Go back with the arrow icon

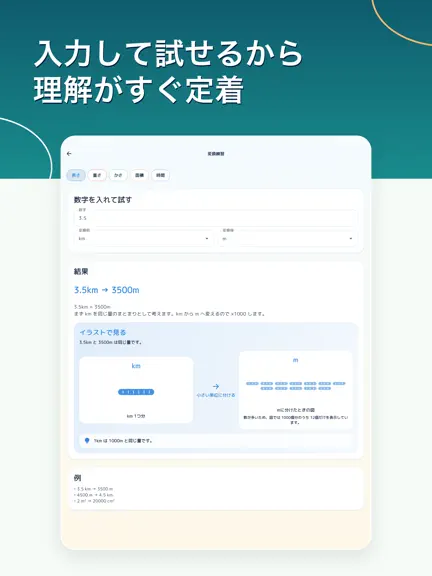[69, 154]
